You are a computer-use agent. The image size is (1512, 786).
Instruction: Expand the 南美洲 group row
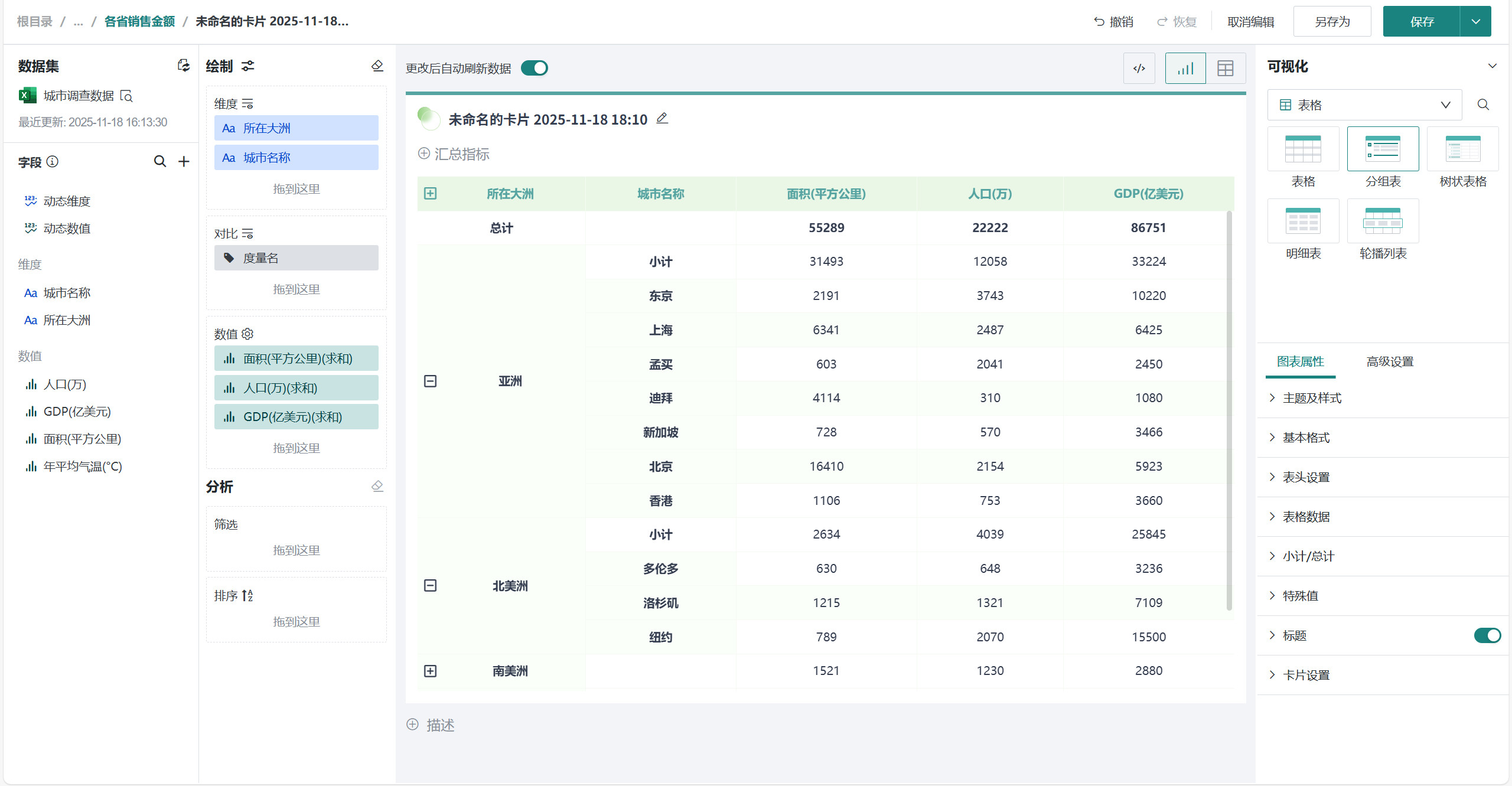point(431,671)
